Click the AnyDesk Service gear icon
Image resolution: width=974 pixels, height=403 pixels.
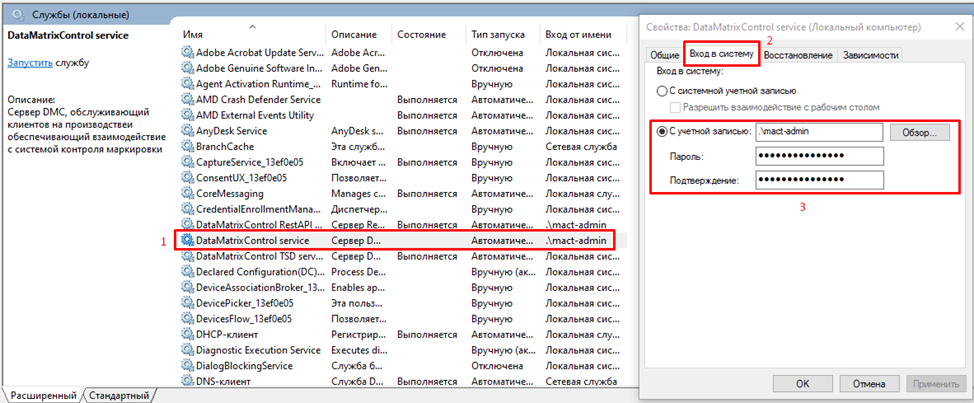click(188, 131)
